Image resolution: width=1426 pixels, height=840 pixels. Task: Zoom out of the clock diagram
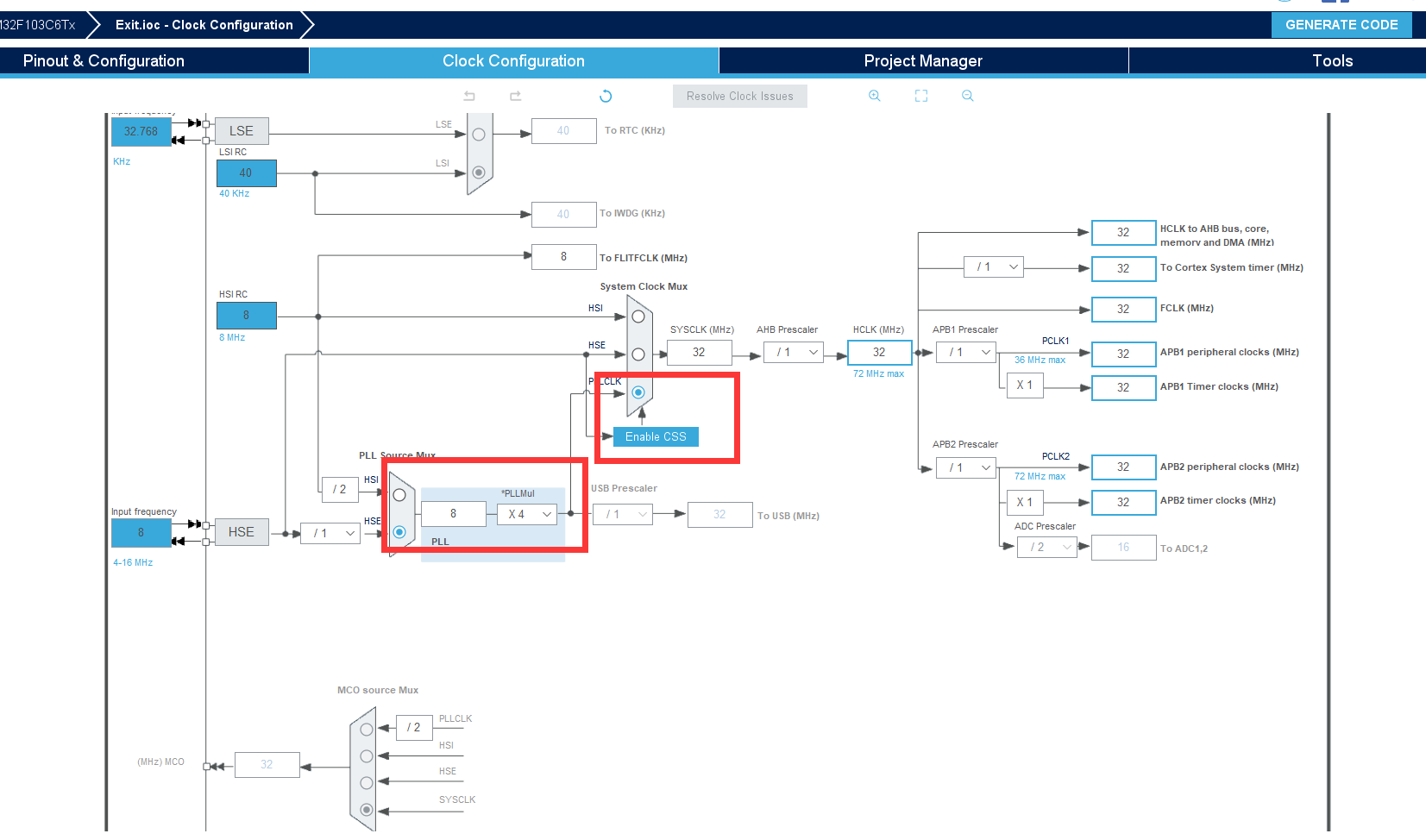(x=968, y=96)
